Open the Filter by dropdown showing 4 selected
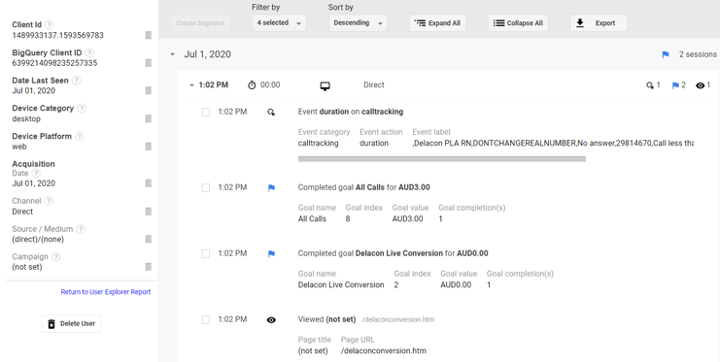720x362 pixels. pos(279,23)
